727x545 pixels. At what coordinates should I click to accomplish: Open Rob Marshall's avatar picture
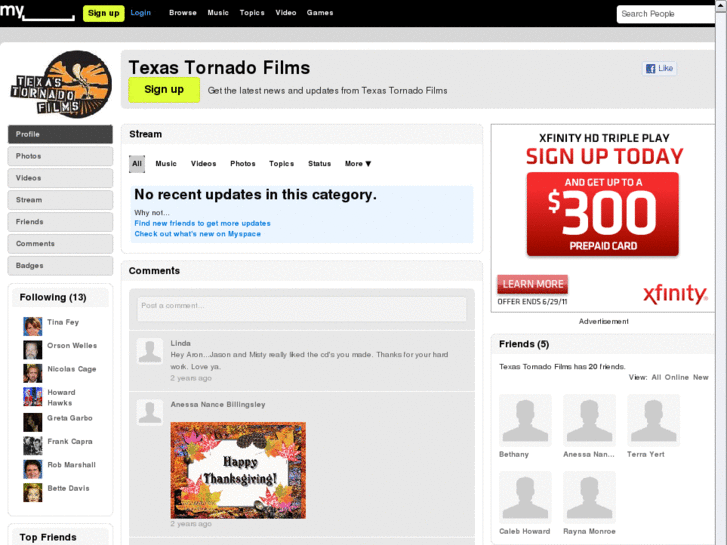[32, 469]
